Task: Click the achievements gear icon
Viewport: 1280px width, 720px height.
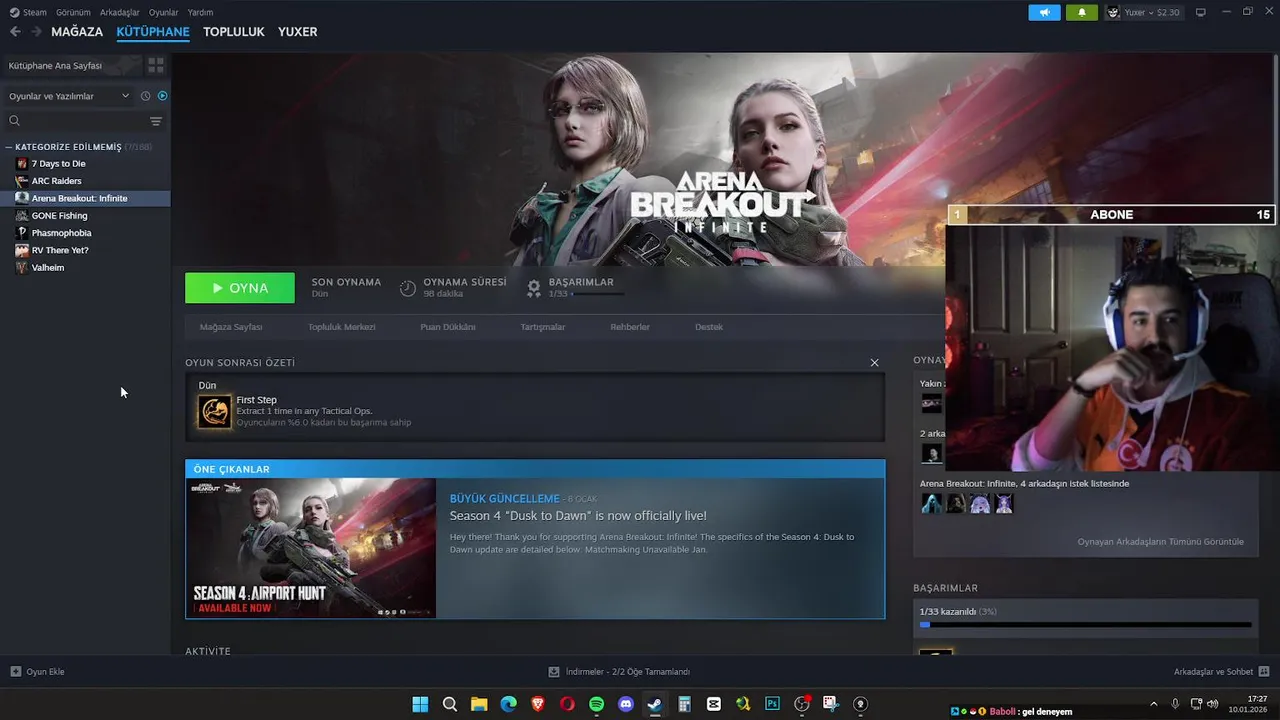Action: [x=534, y=288]
